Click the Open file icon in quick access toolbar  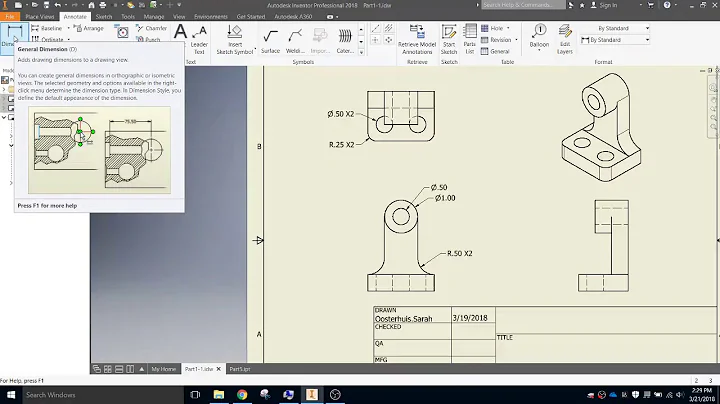(34, 5)
